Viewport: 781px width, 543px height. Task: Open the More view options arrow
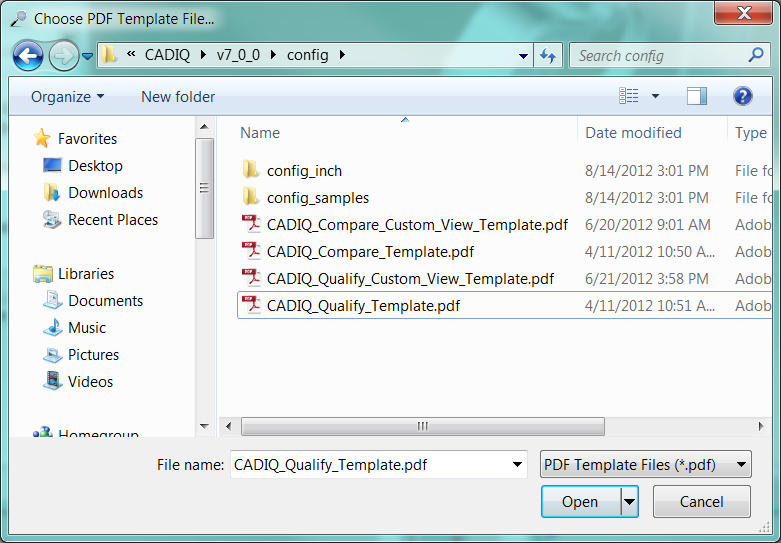tap(655, 96)
